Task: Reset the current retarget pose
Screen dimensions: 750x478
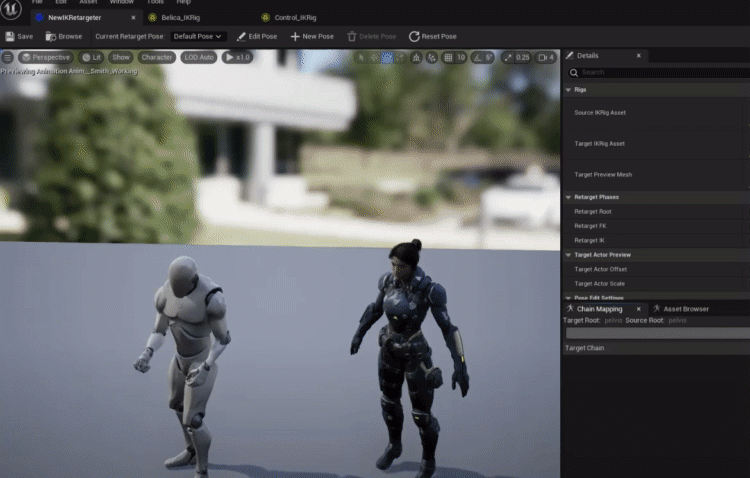Action: 433,36
